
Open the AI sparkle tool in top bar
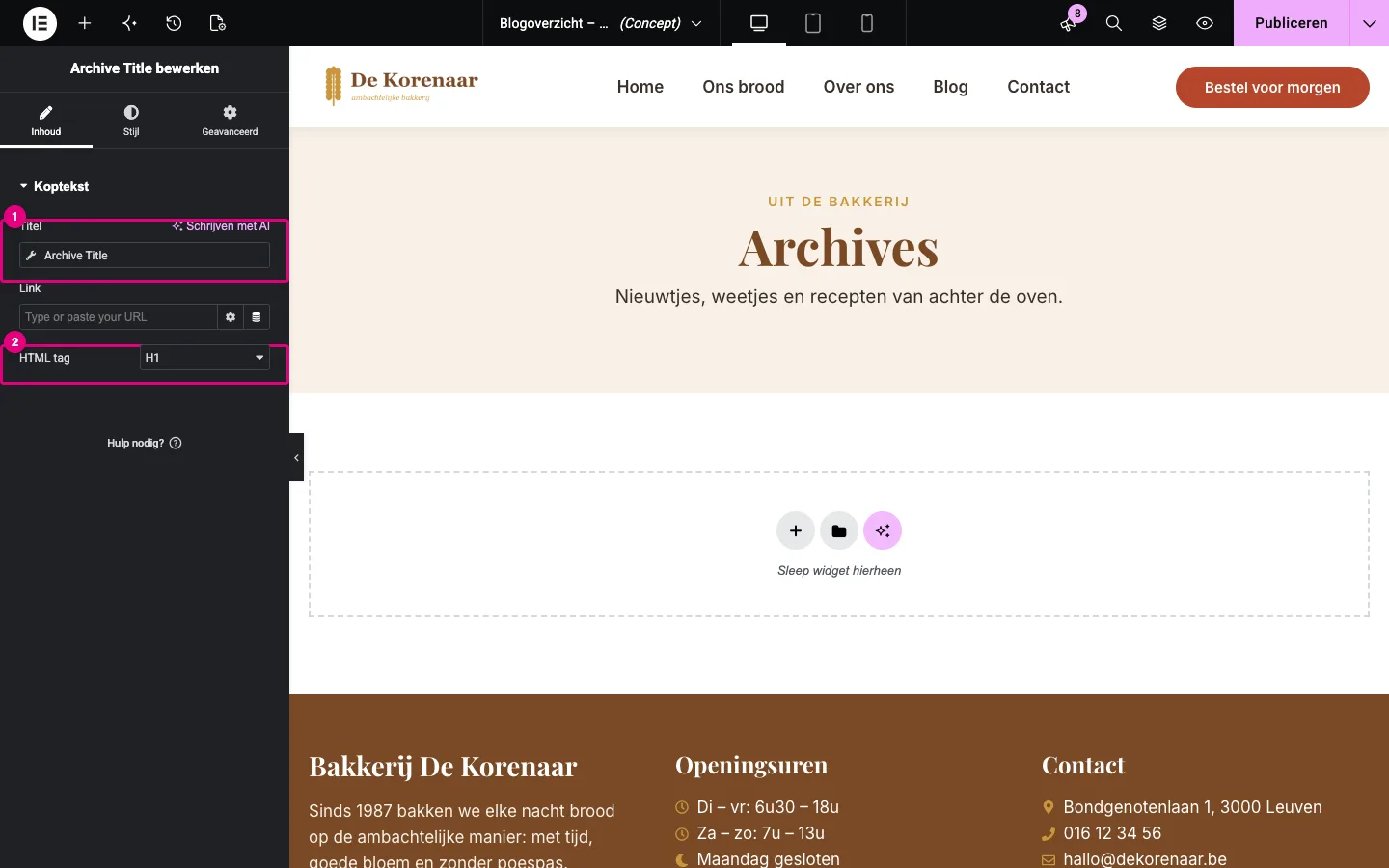129,23
